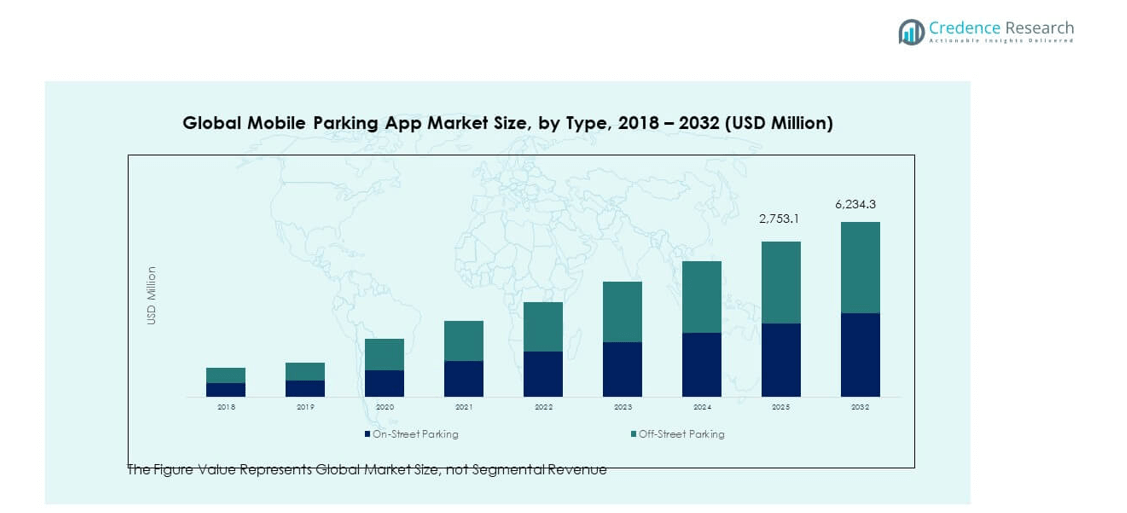
Task: Click the Off-Street Parking legend color square
Action: (633, 434)
